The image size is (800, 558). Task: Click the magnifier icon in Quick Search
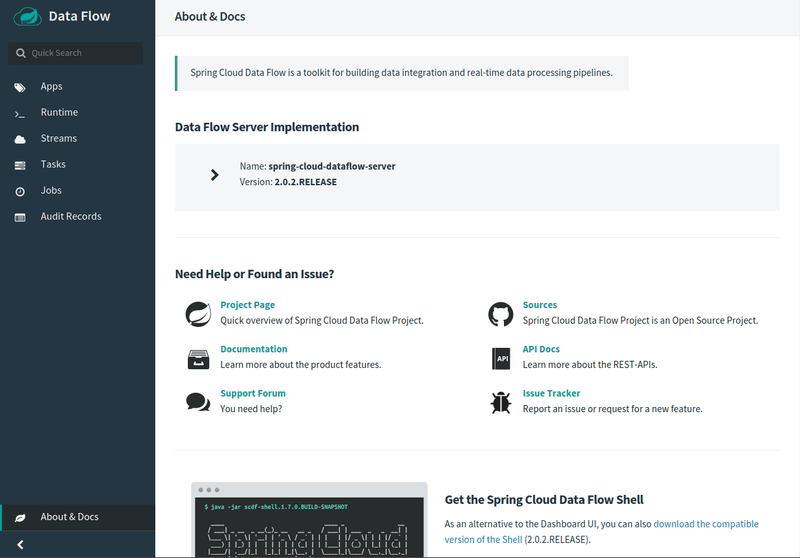click(20, 53)
